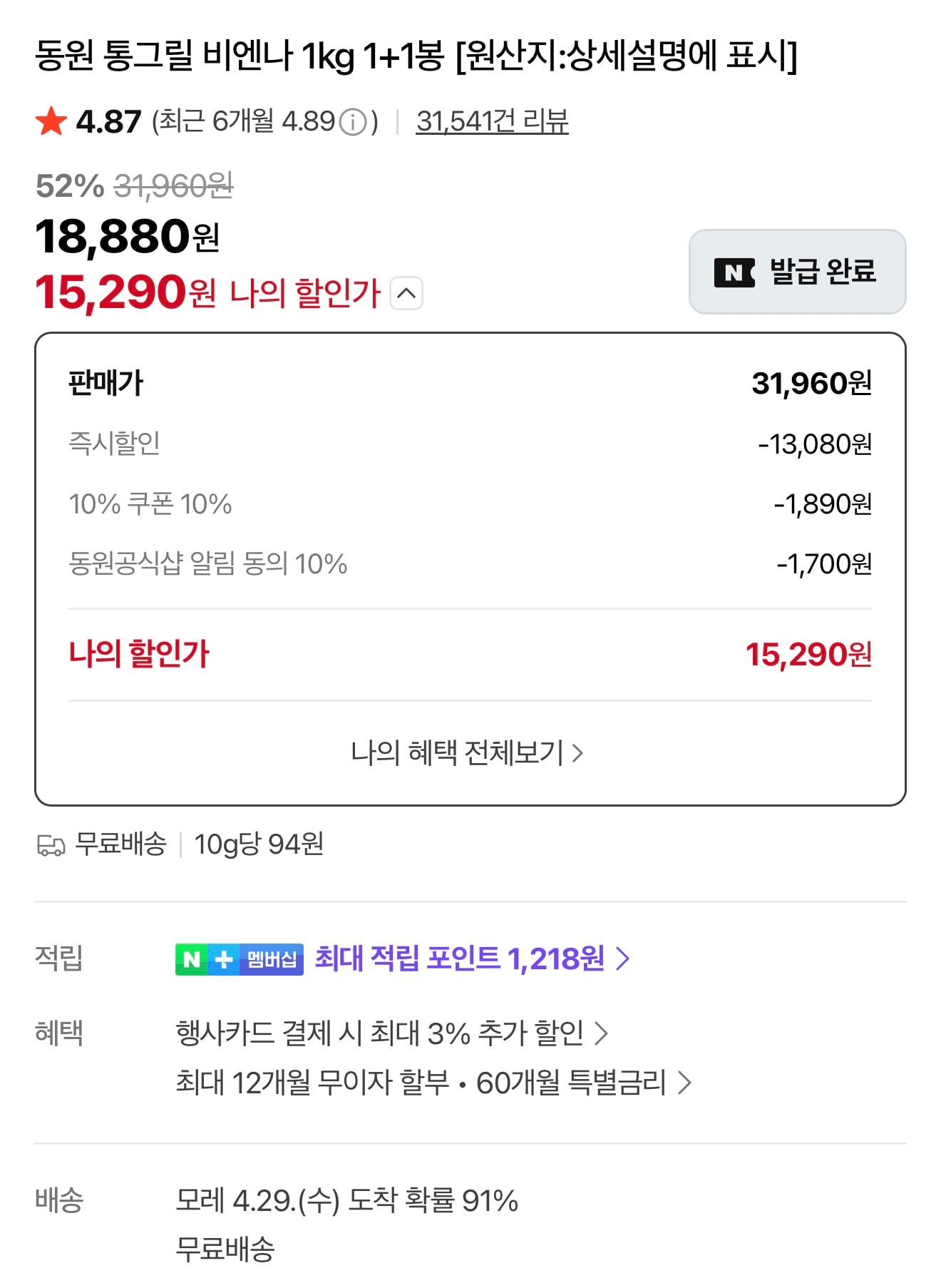Collapse the discount price breakdown panel
This screenshot has height=1288, width=941.
(x=407, y=293)
